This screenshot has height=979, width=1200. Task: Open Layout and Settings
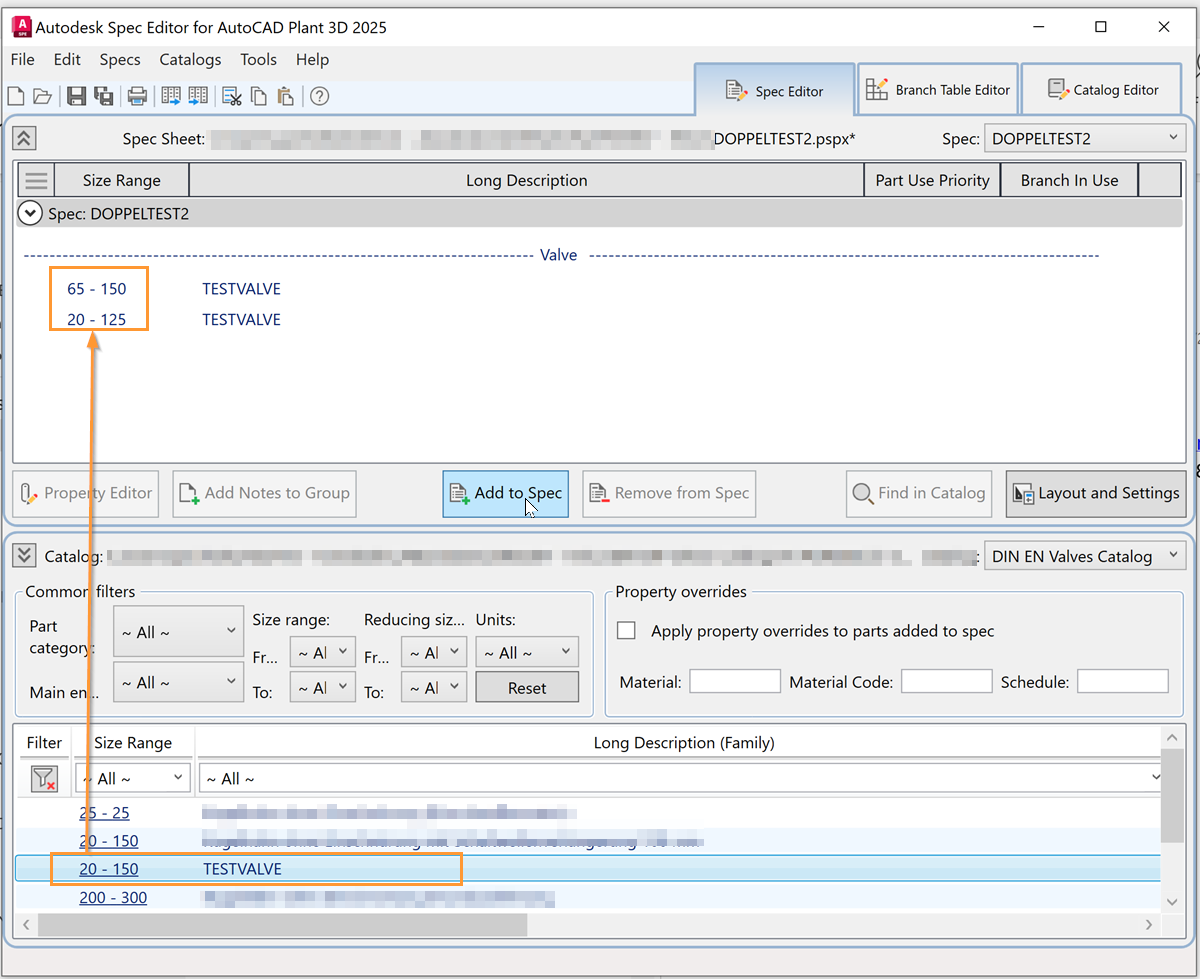point(1096,494)
